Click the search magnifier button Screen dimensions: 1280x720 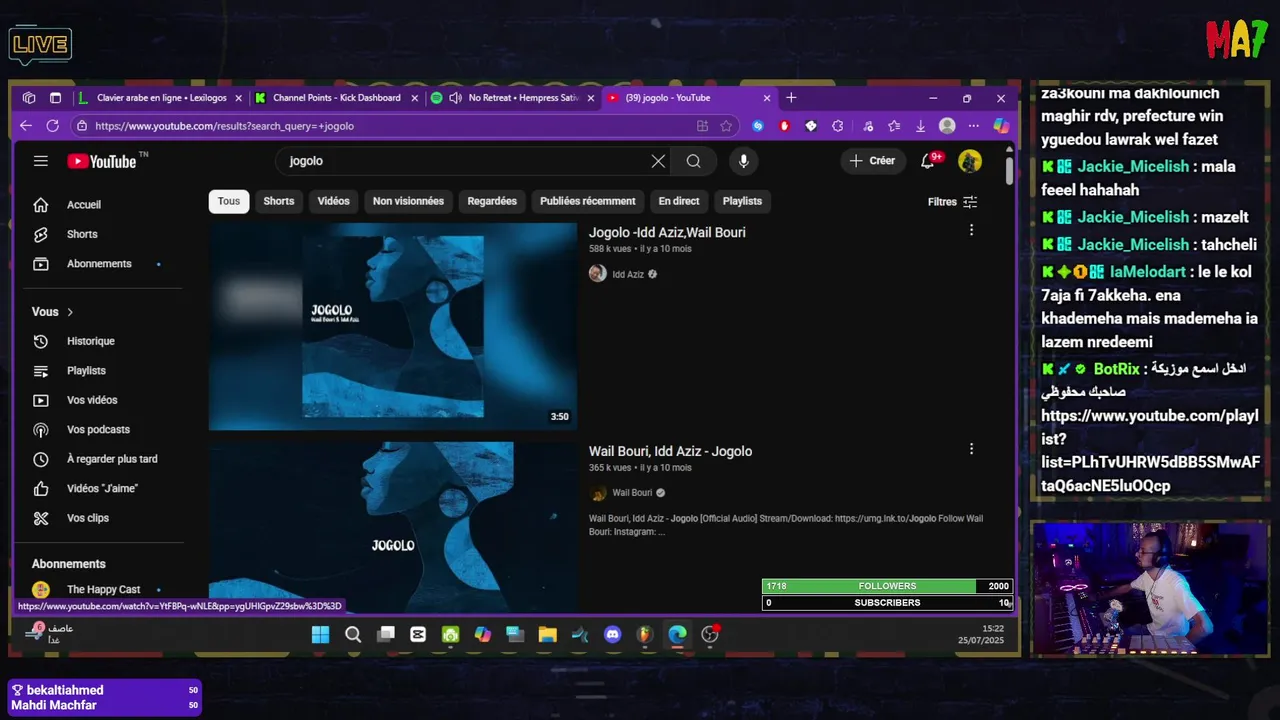[x=693, y=161]
